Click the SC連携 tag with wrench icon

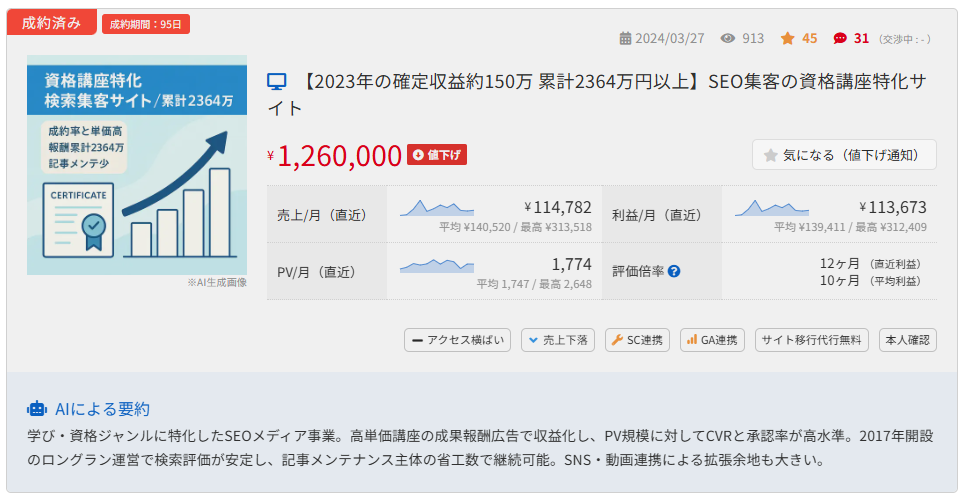tap(637, 340)
